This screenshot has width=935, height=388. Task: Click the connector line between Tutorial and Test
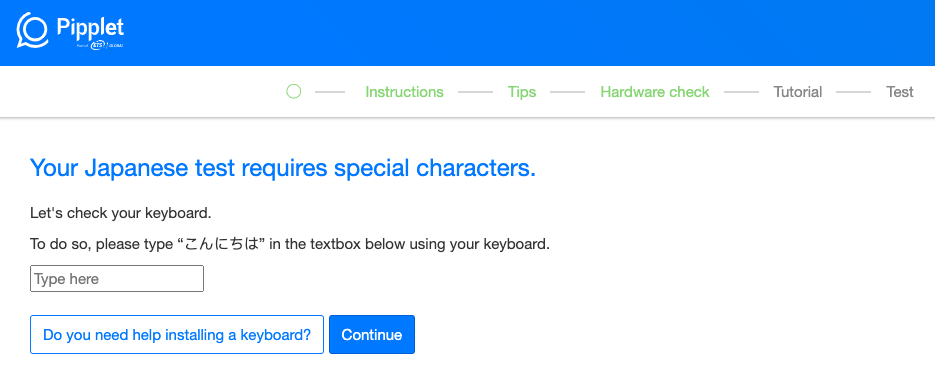(x=854, y=92)
